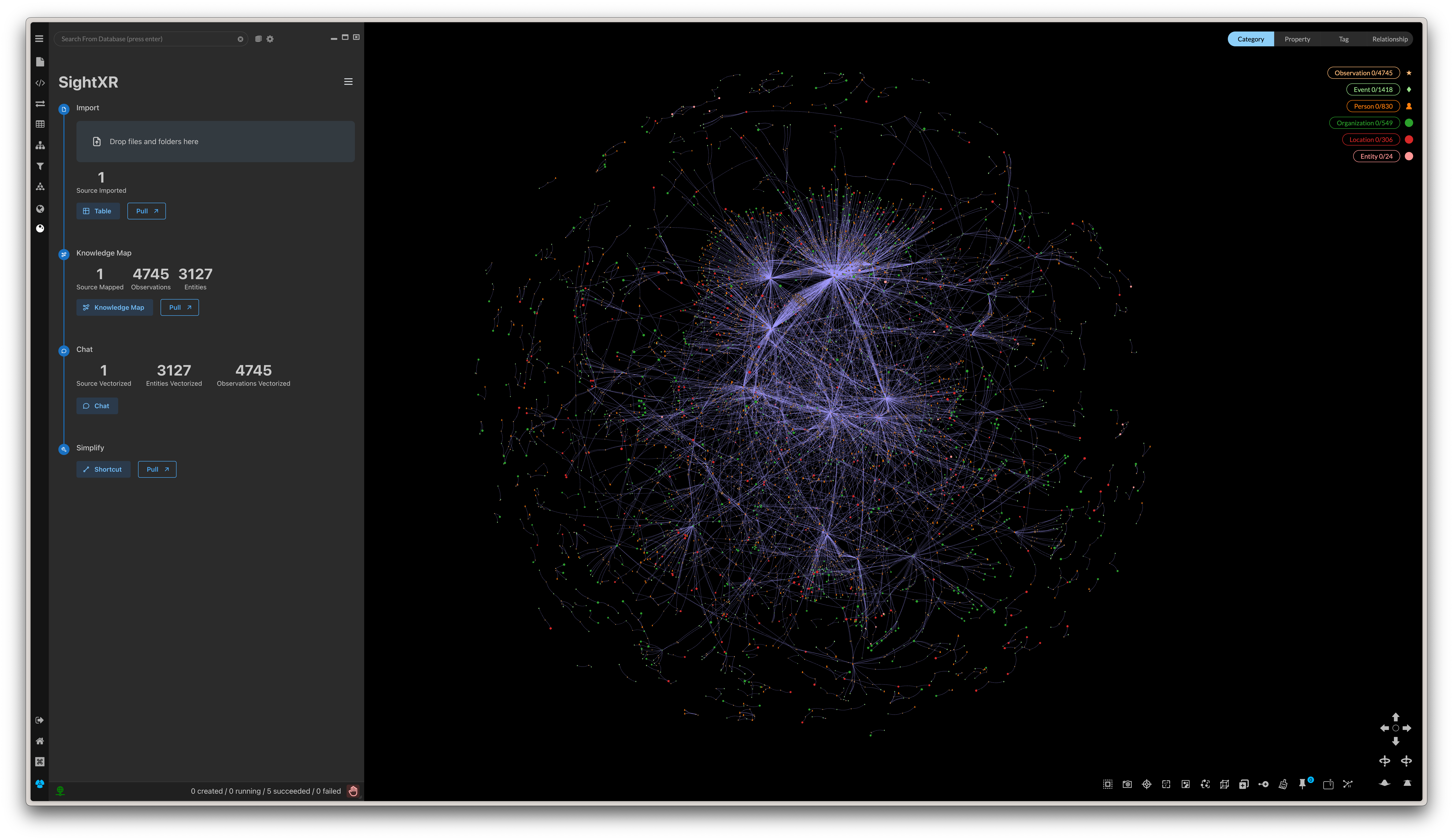
Task: Toggle the Entity 0/24 category filter
Action: coord(1376,156)
